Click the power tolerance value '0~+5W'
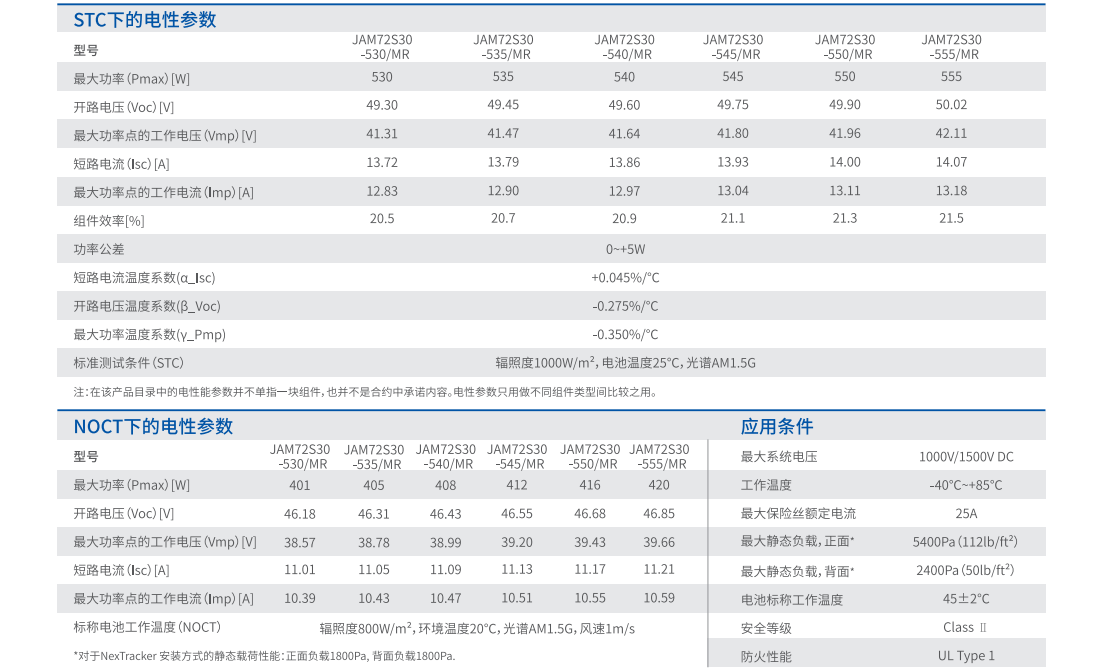1104x672 pixels. click(625, 249)
